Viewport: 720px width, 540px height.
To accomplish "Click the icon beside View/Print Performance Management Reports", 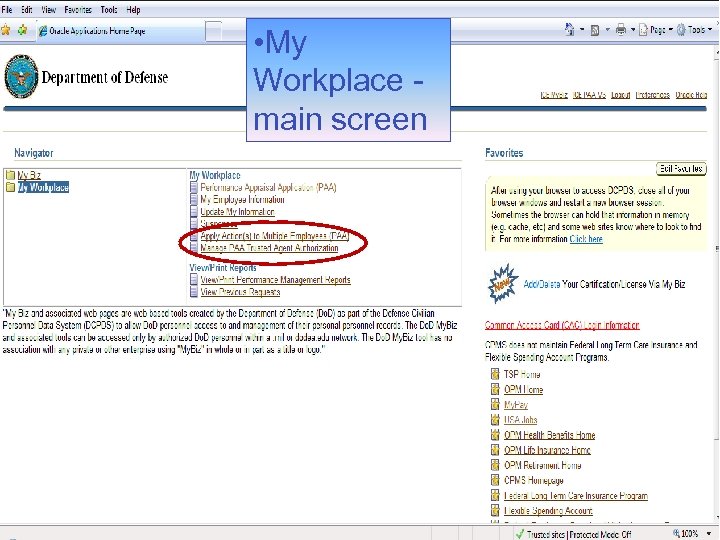I will coord(194,280).
